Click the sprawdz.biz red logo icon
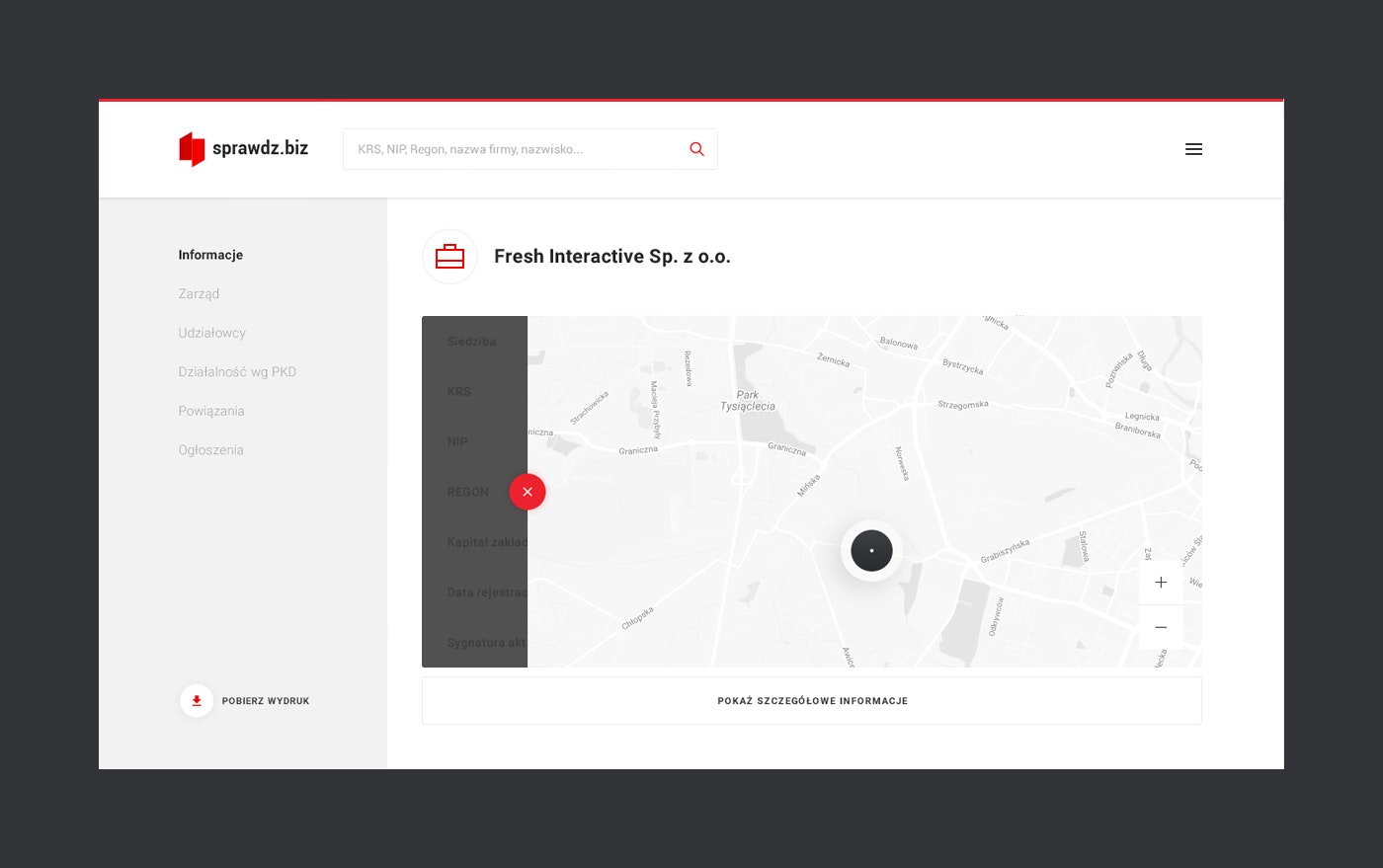Screen dimensions: 1383x868 192,149
